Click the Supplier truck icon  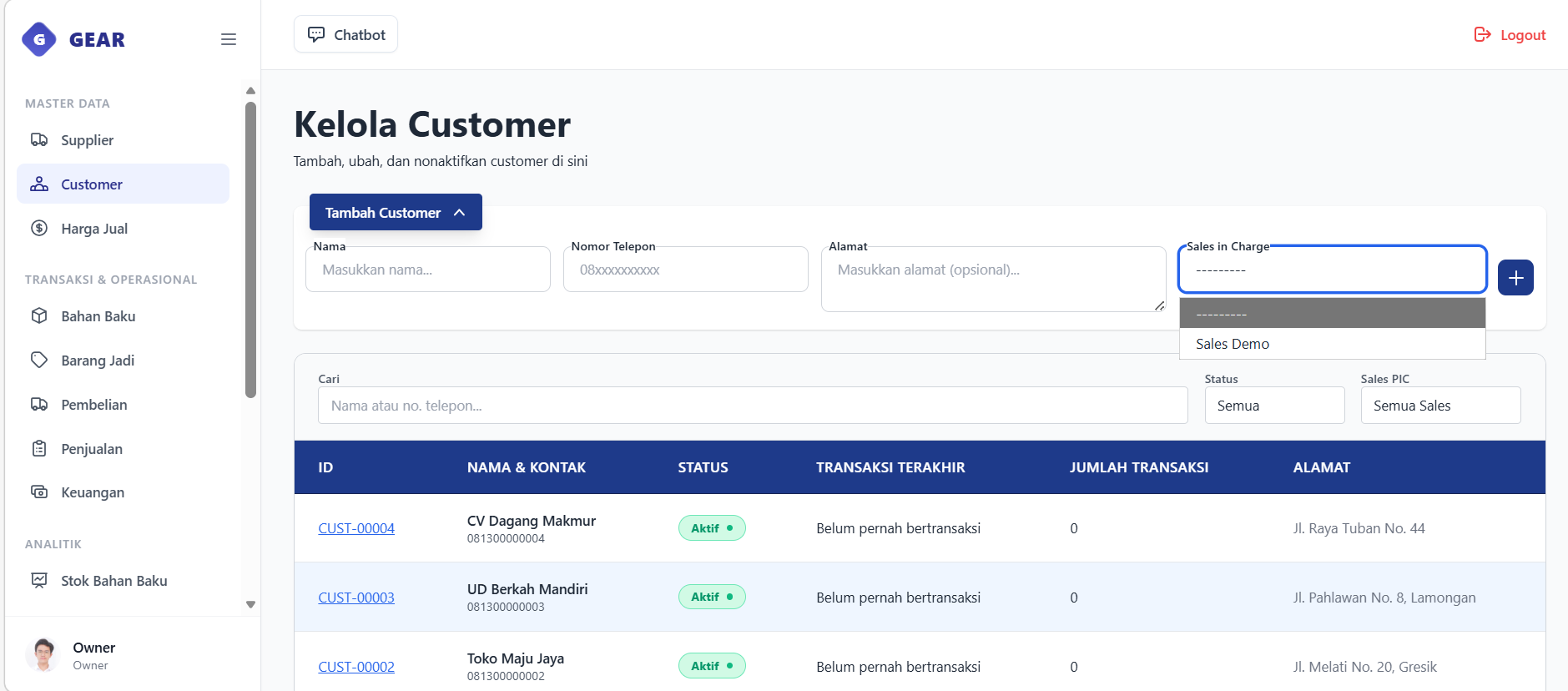coord(39,139)
